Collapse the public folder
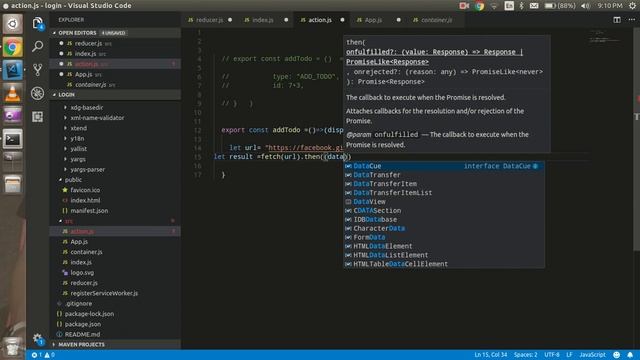 click(x=73, y=180)
